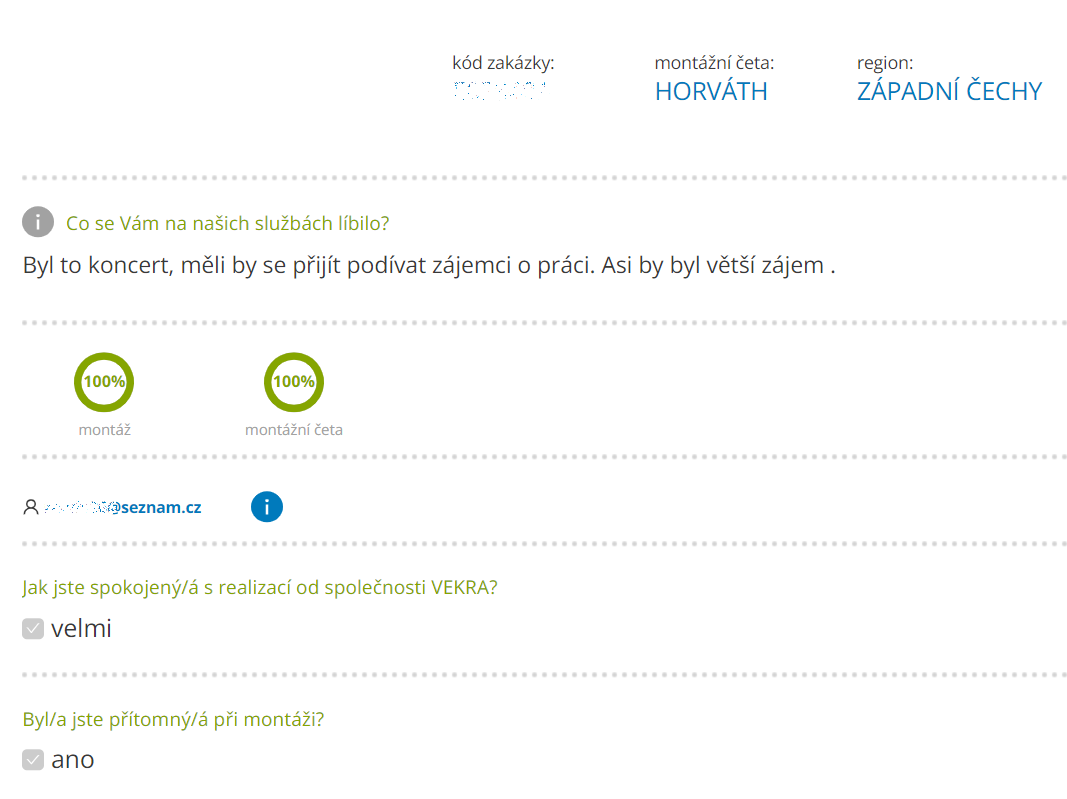1067x799 pixels.
Task: Click the customer comment text 'Byl to koncert'
Action: click(429, 265)
